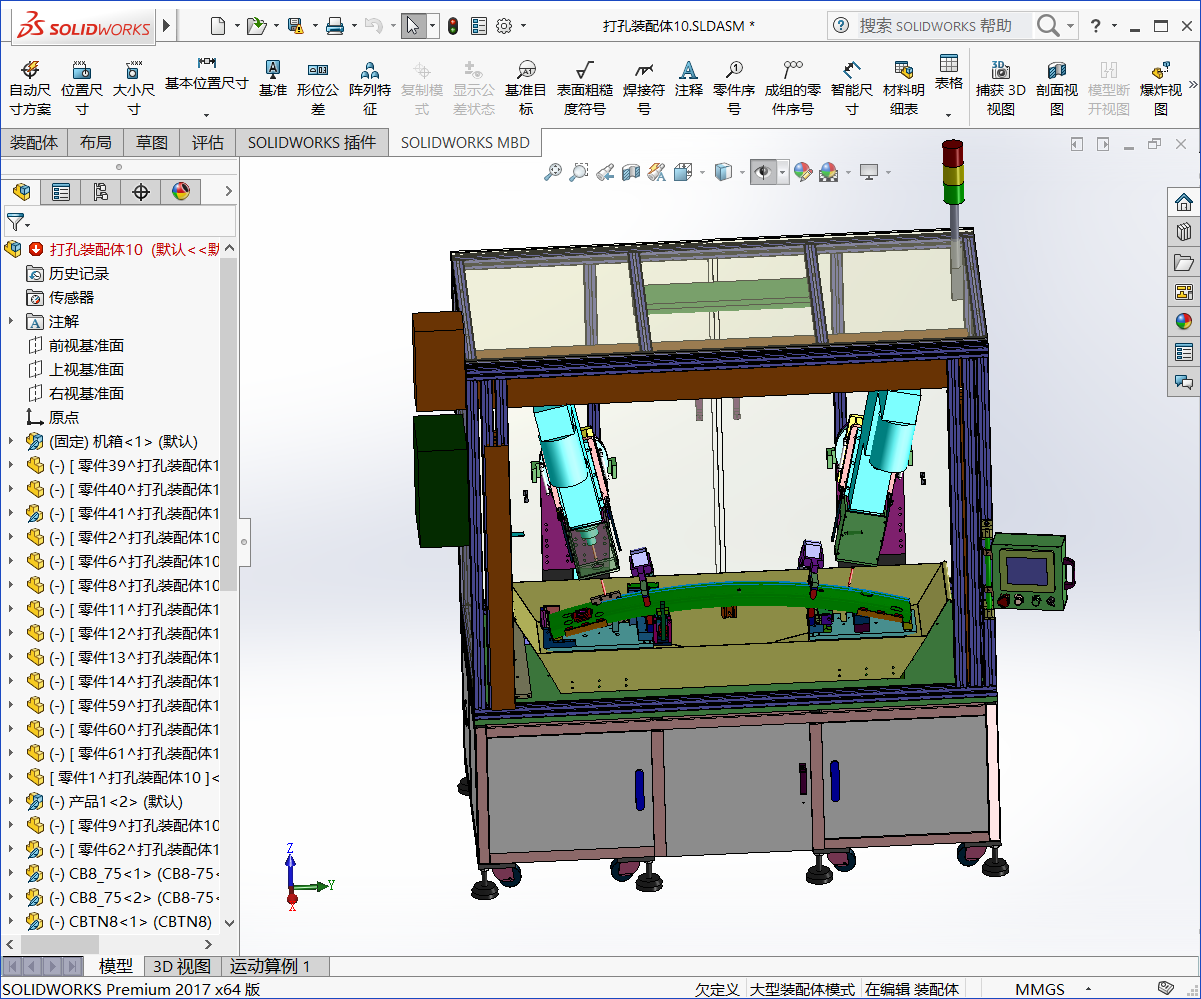This screenshot has height=999, width=1201.
Task: Select the 基准目标 datum target tool
Action: pos(526,87)
